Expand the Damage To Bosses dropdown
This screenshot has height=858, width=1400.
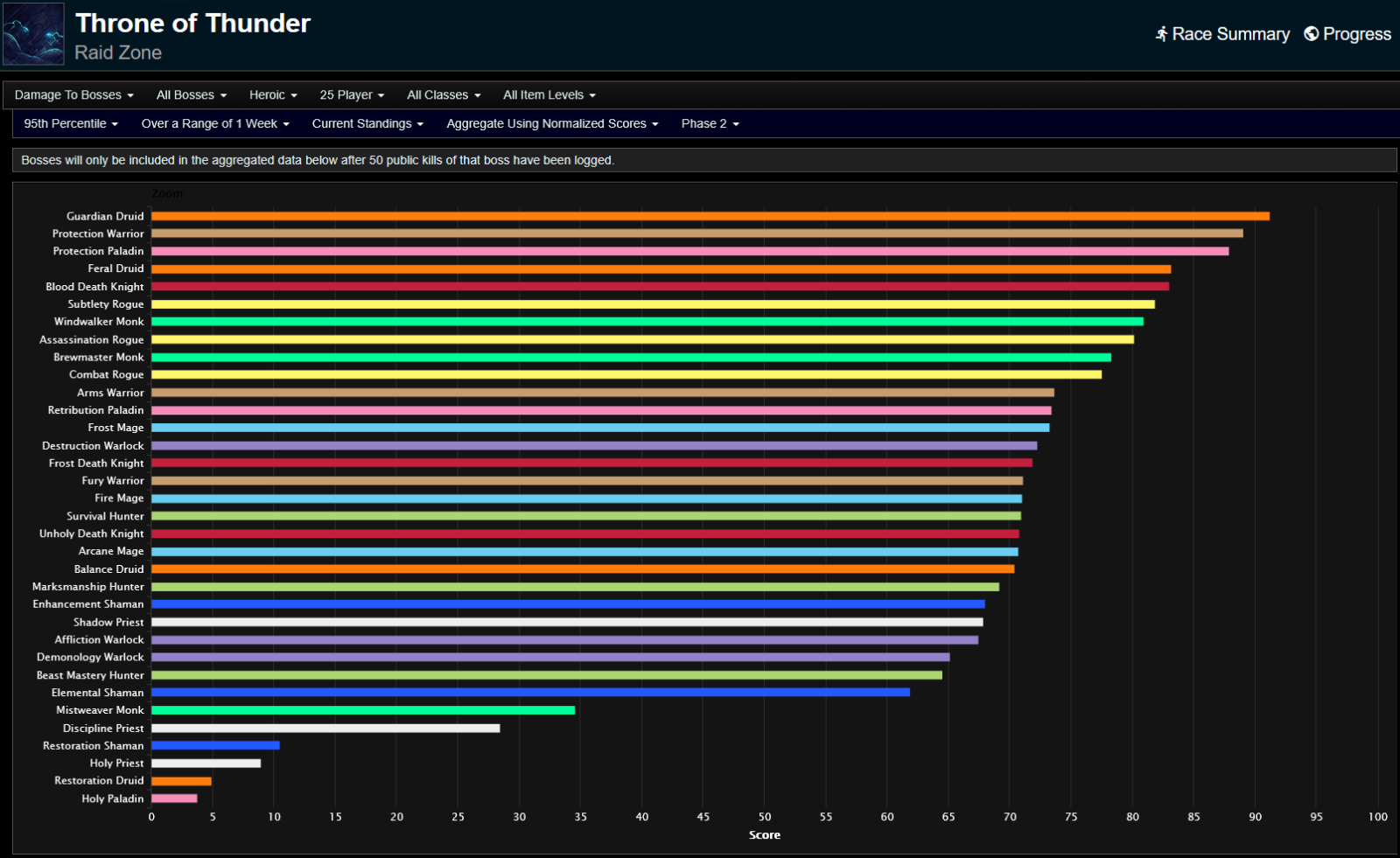73,95
